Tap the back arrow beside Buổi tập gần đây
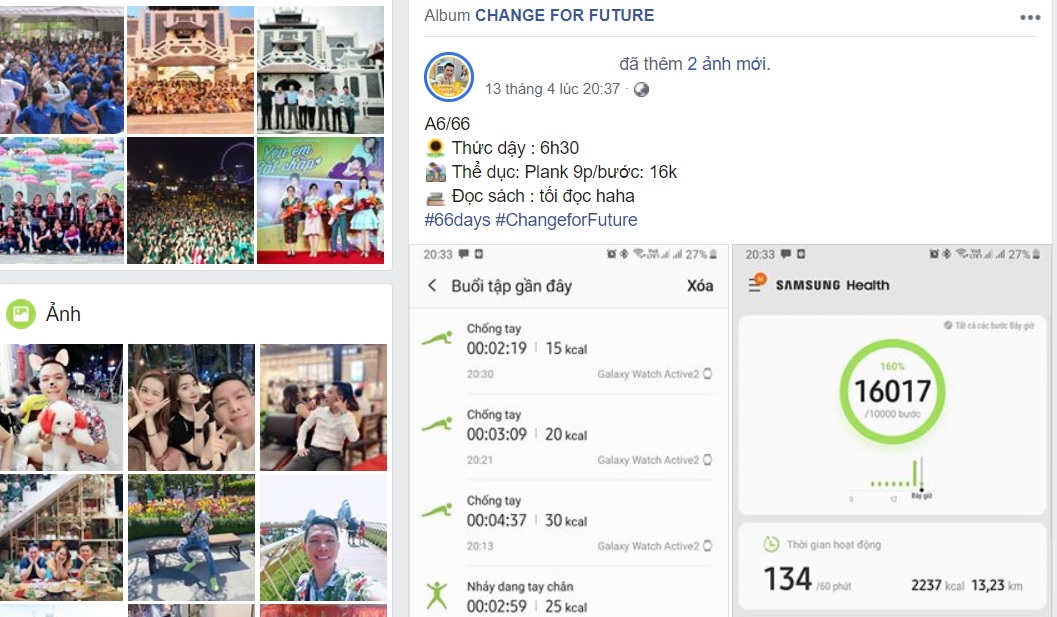This screenshot has height=617, width=1057. [x=432, y=285]
